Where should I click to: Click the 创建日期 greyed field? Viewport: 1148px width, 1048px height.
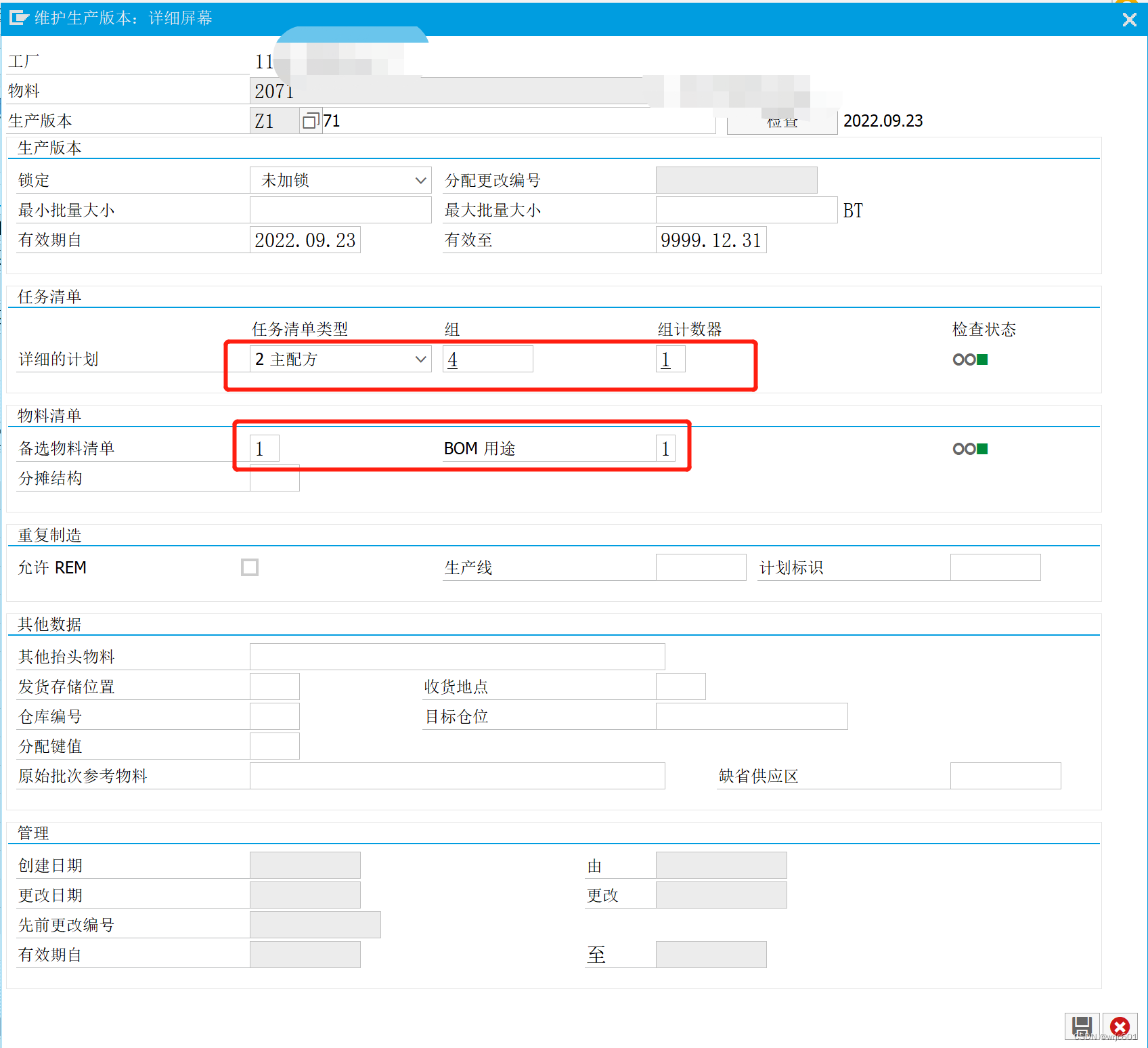(x=305, y=865)
